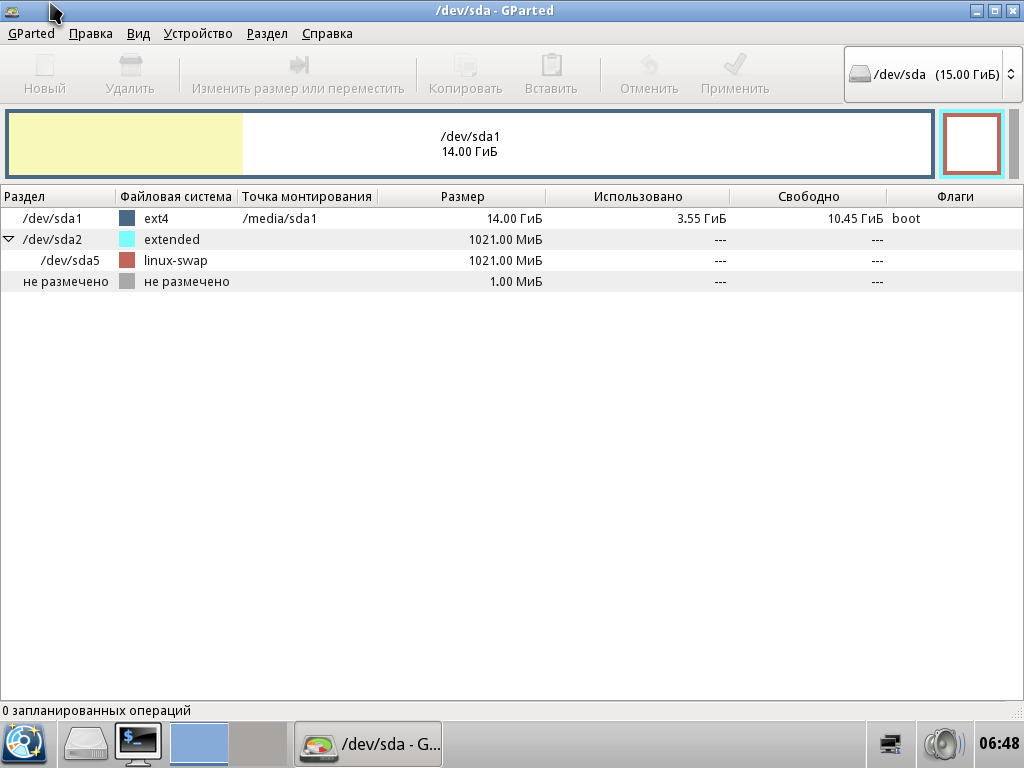The width and height of the screenshot is (1024, 768).
Task: Collapse the /dev/sda2 extended partition tree
Action: pyautogui.click(x=9, y=240)
